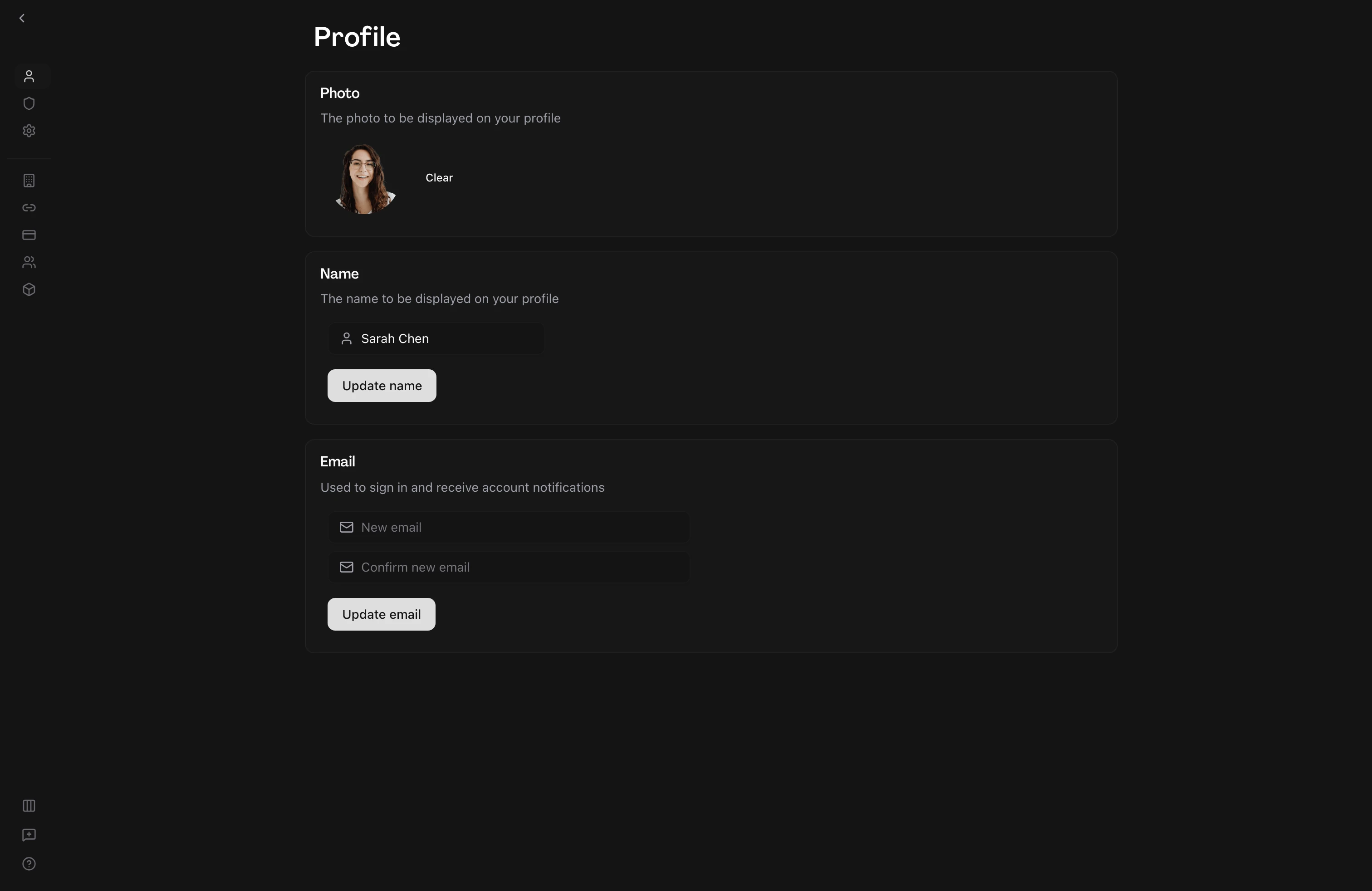Focus the Confirm new email field
The image size is (1372, 891).
tap(509, 567)
